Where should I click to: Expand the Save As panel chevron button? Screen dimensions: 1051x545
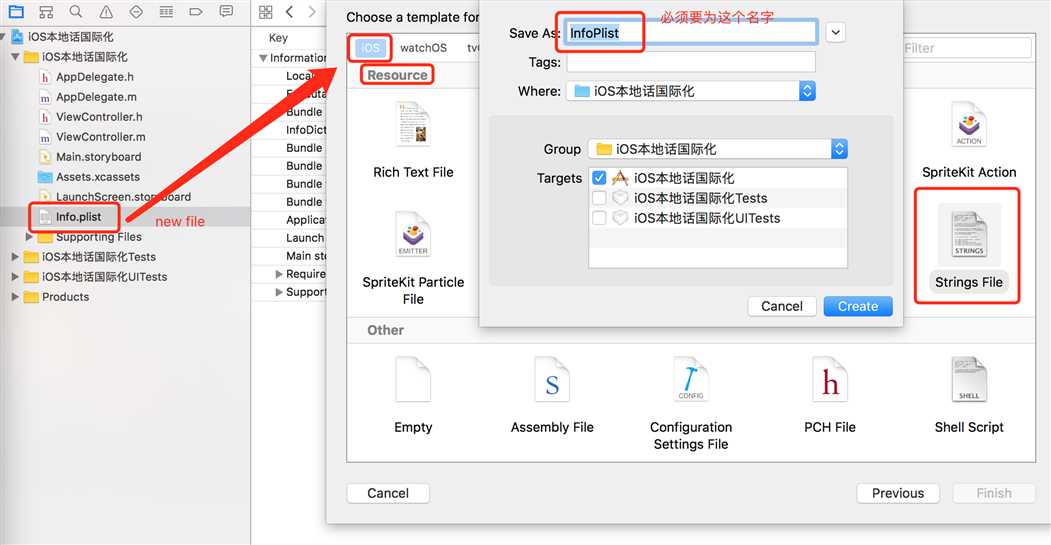coord(835,32)
